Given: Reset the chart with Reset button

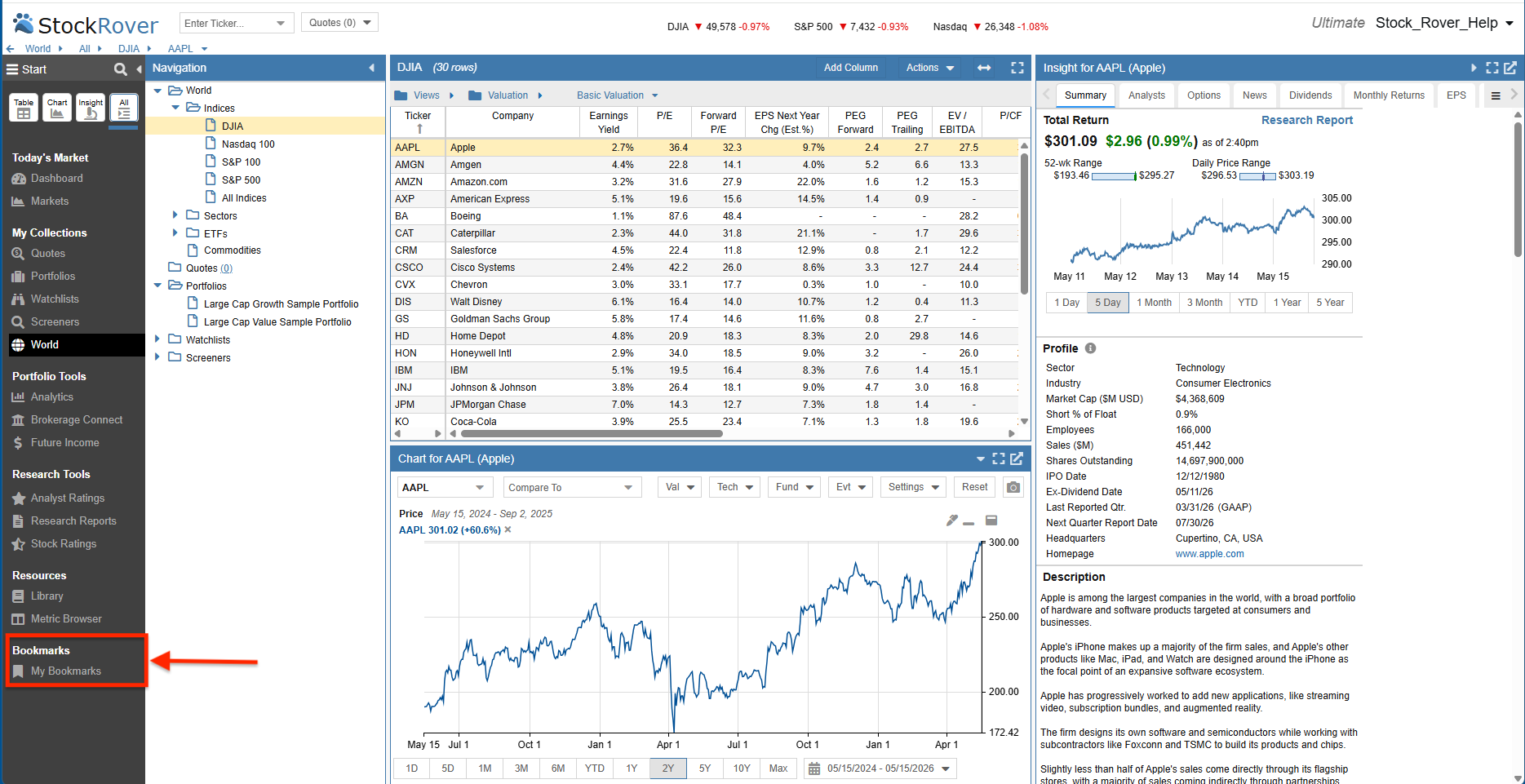Looking at the screenshot, I should [x=974, y=487].
